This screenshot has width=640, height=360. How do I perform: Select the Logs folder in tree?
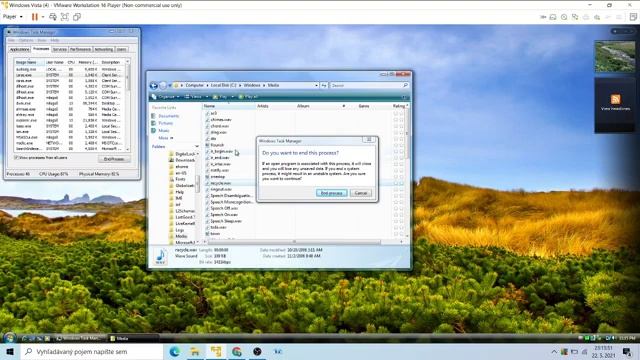point(176,230)
